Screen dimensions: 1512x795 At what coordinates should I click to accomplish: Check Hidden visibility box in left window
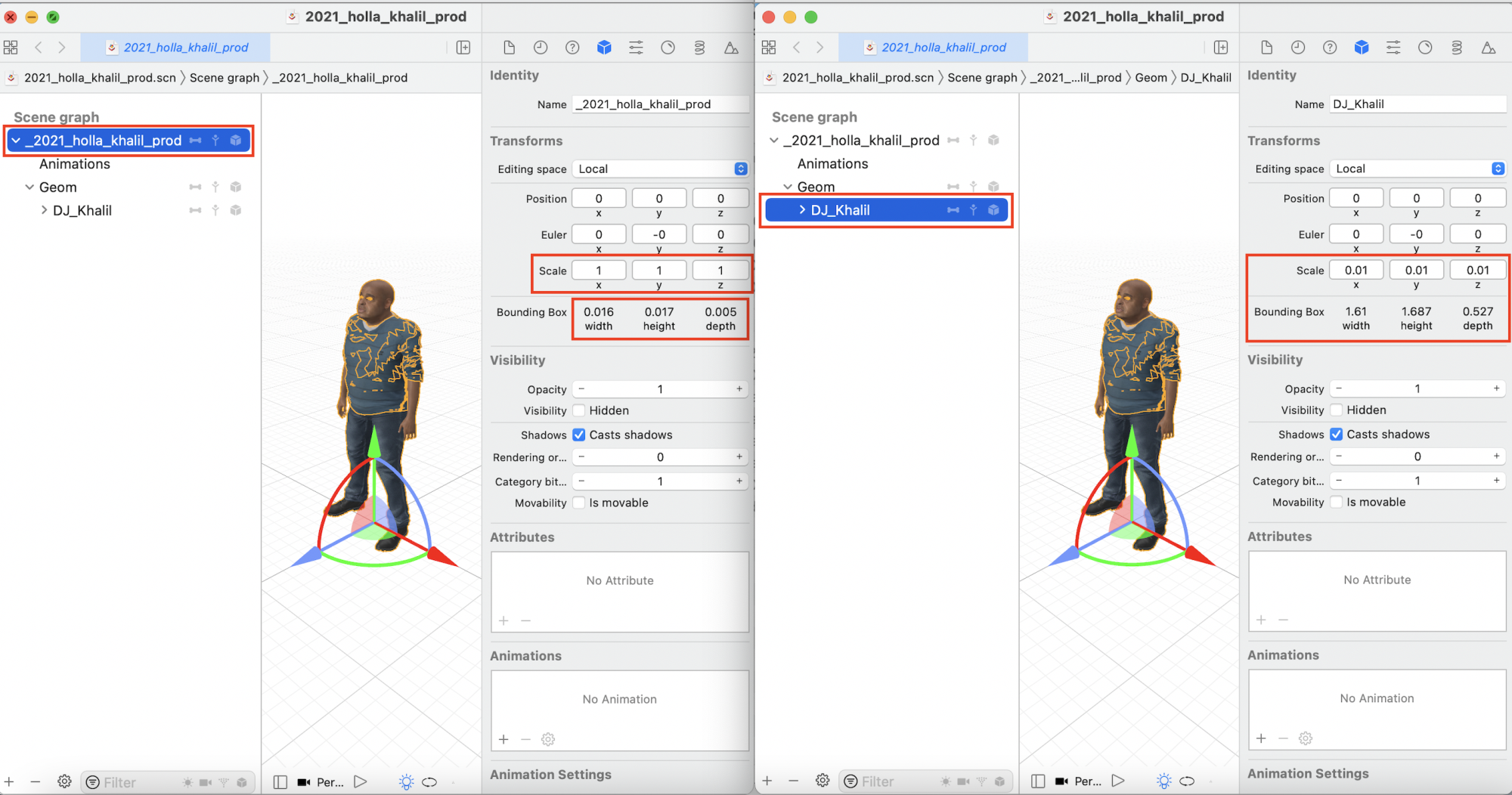coord(579,410)
